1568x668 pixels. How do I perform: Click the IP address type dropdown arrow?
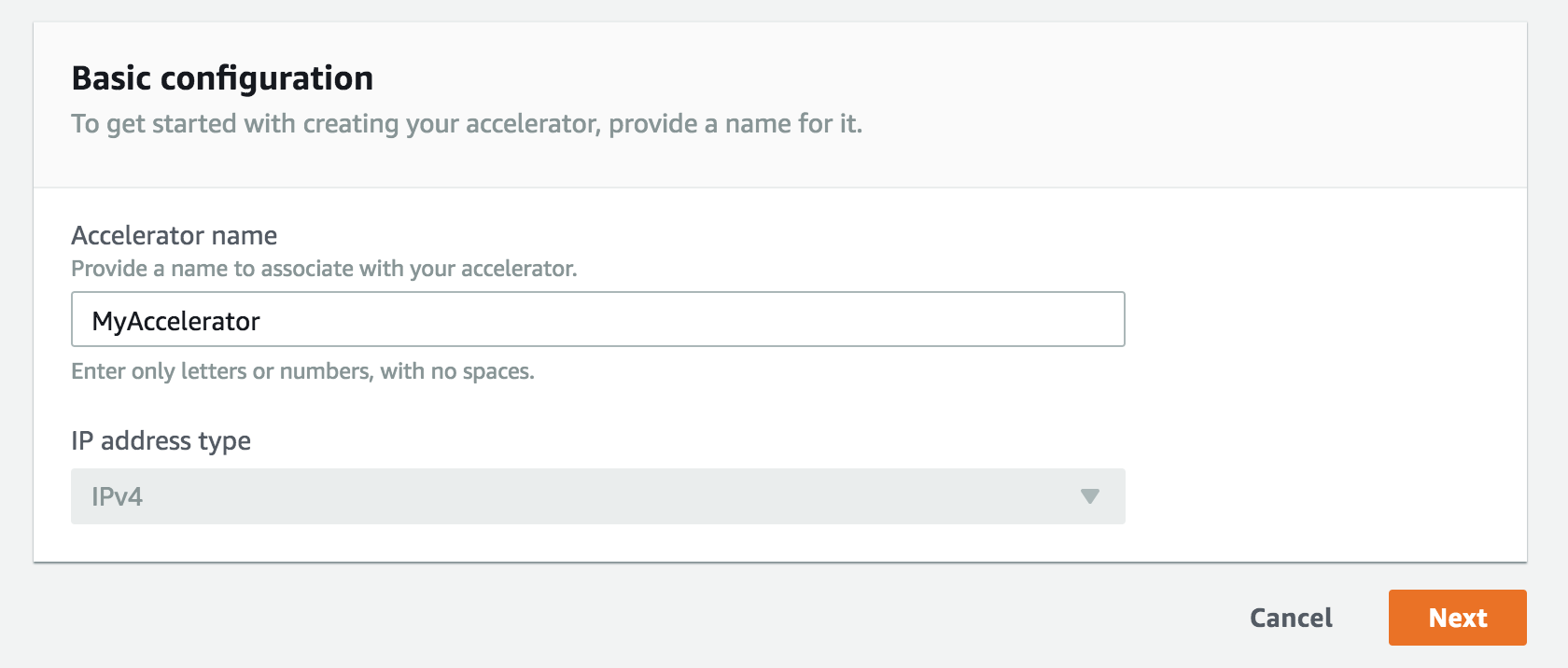1089,496
